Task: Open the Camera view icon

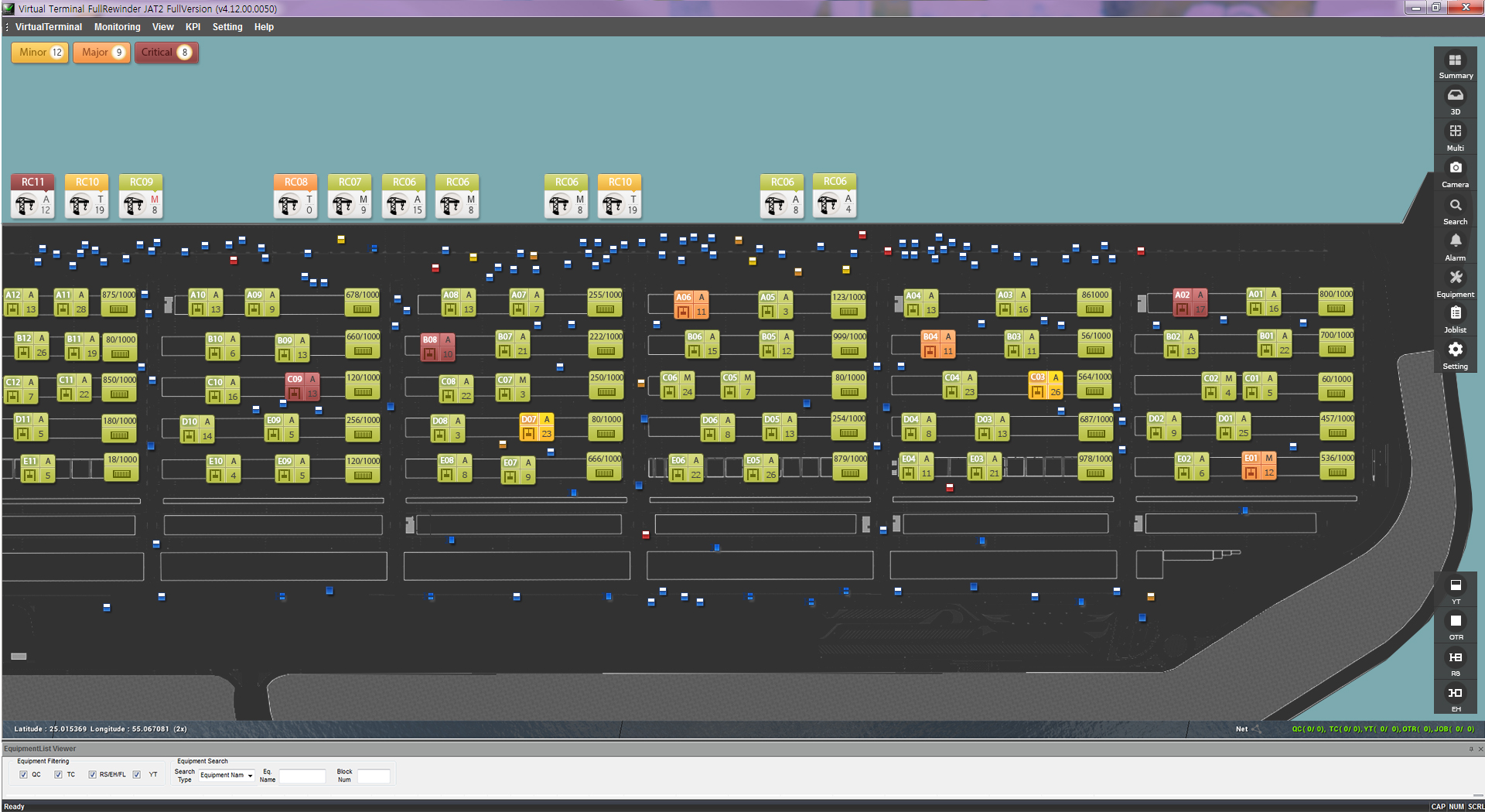Action: click(x=1455, y=169)
